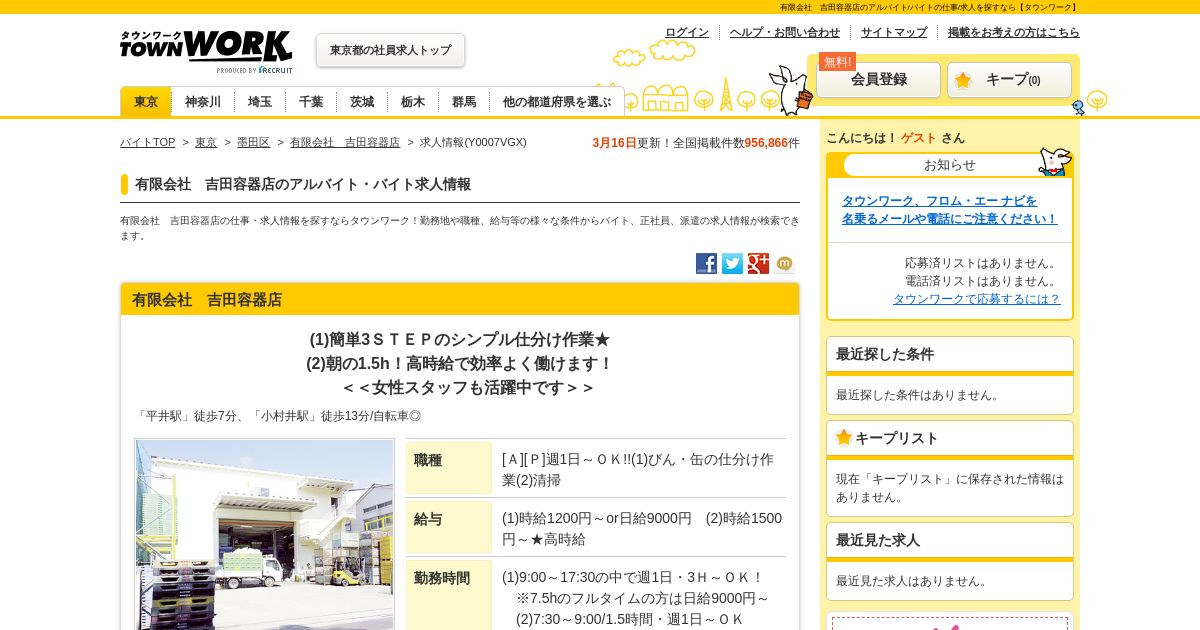1200x630 pixels.
Task: Go to バイトTOP breadcrumb
Action: pyautogui.click(x=147, y=143)
